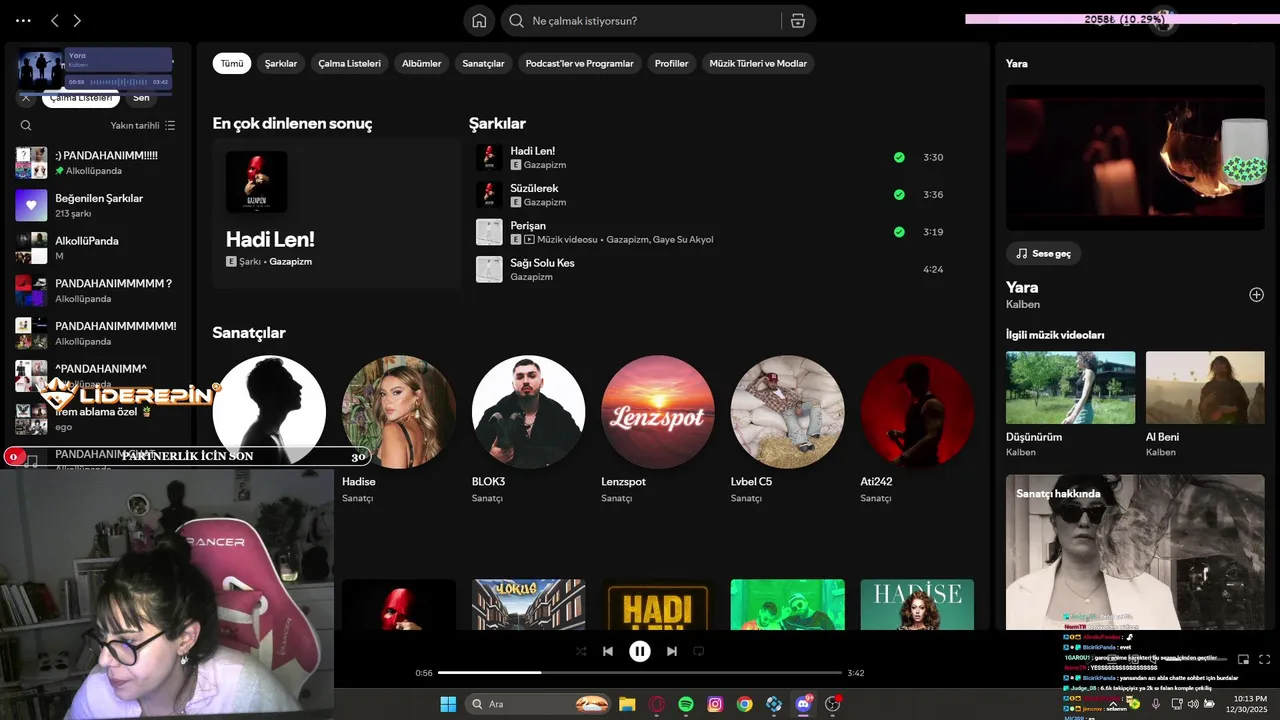Select the Sanatçılar filter chip
Image resolution: width=1280 pixels, height=720 pixels.
[x=483, y=63]
